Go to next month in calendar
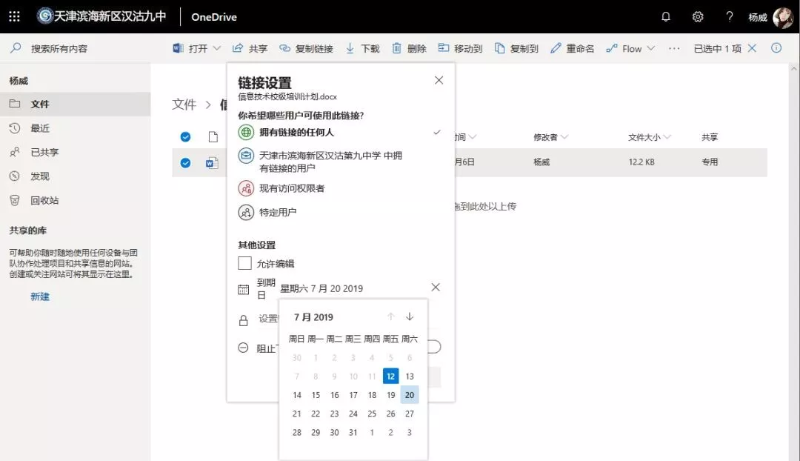 pos(410,317)
